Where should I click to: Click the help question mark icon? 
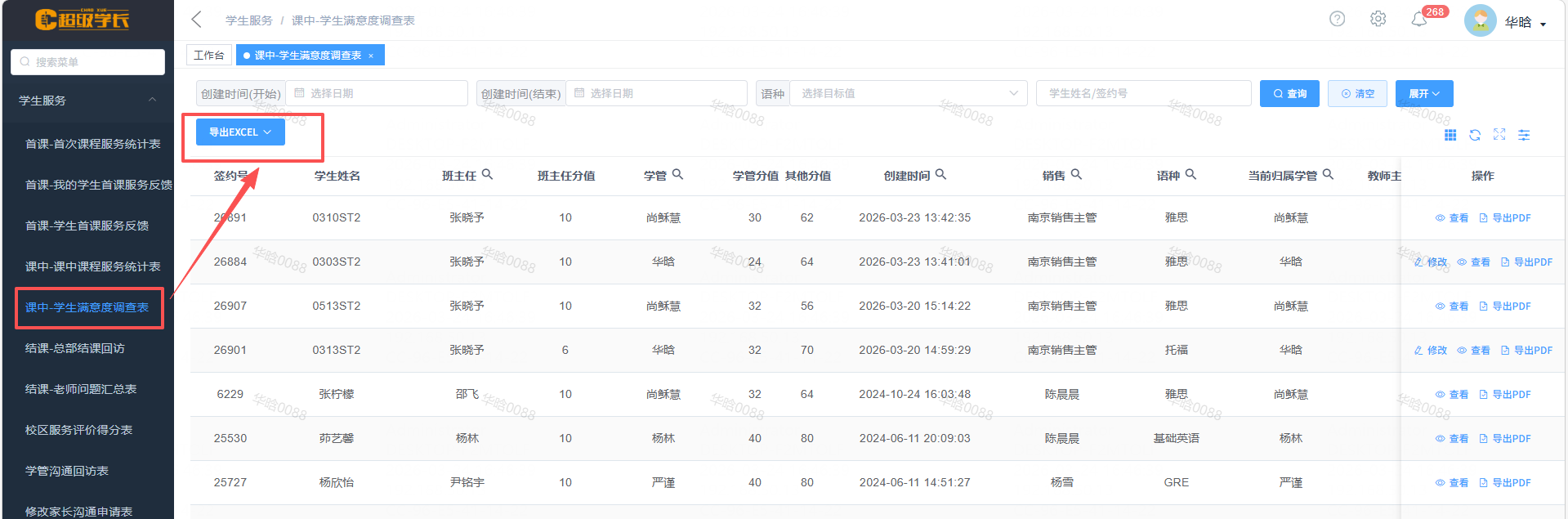pos(1337,19)
